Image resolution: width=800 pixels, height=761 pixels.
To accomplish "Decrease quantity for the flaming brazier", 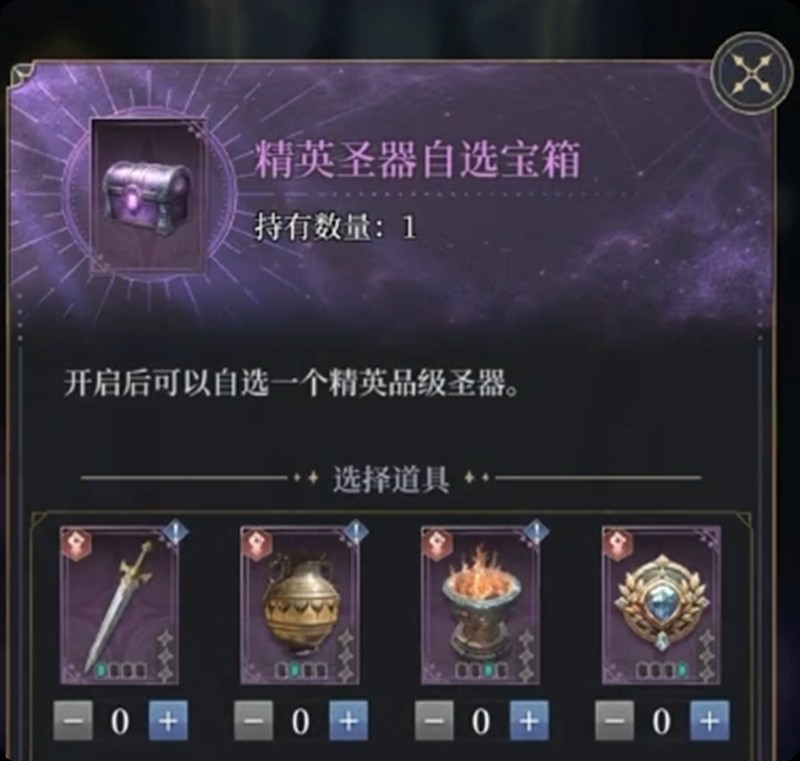I will [434, 720].
